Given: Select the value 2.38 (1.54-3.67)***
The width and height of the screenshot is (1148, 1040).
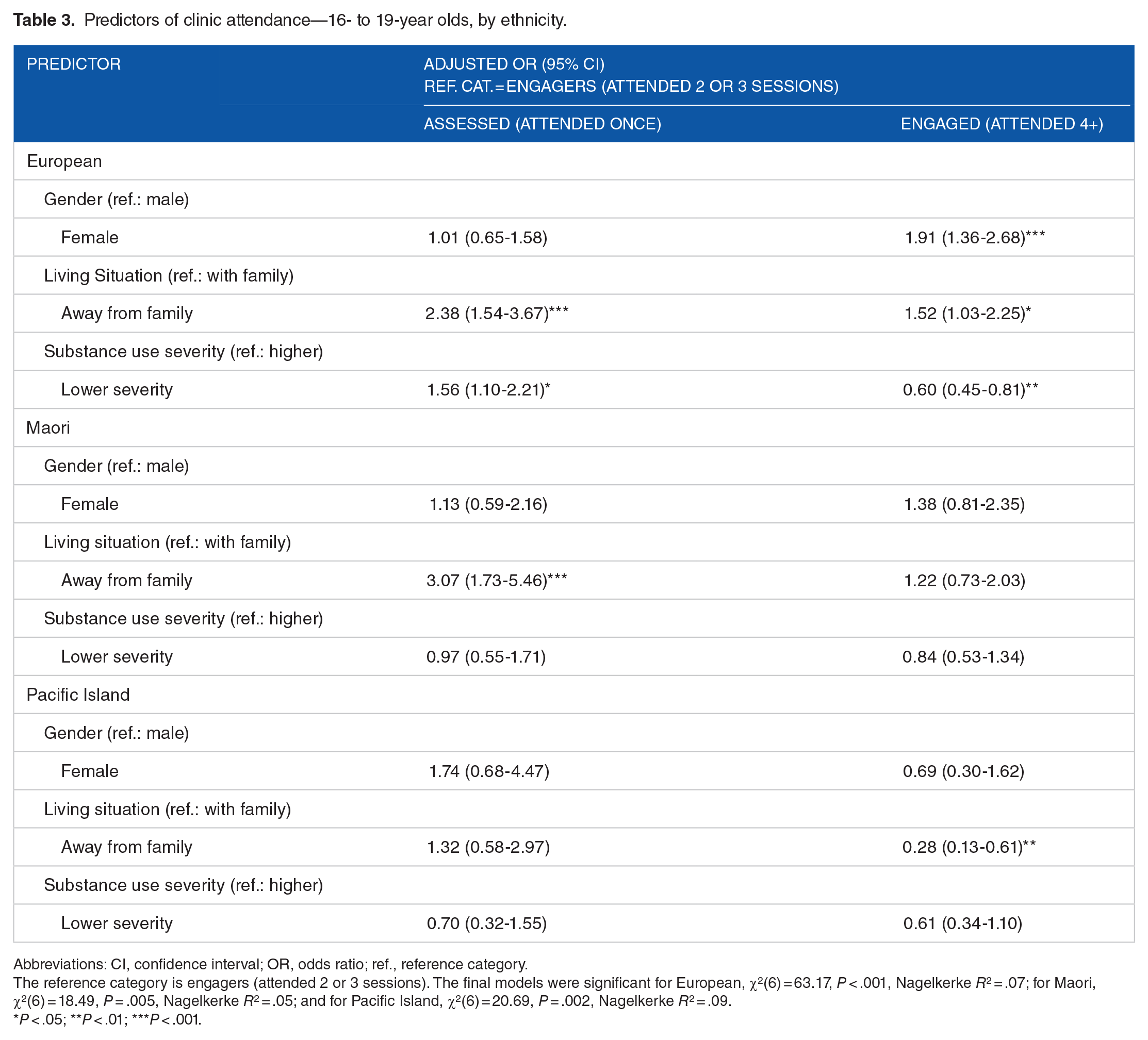Looking at the screenshot, I should point(497,313).
